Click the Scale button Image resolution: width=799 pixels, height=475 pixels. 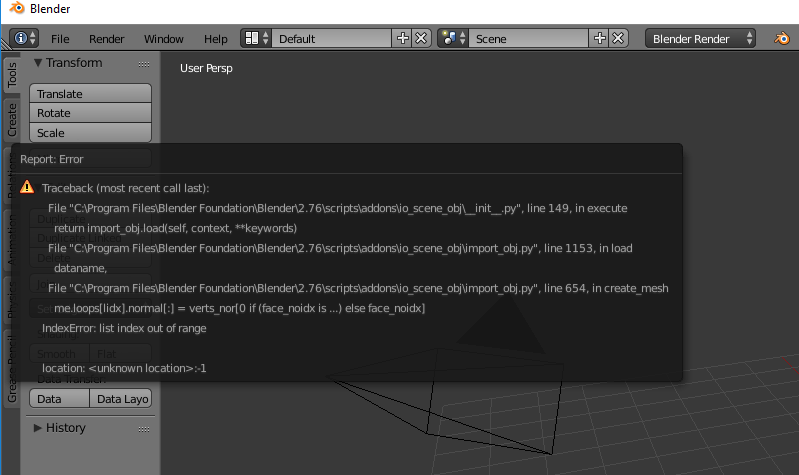[x=90, y=133]
